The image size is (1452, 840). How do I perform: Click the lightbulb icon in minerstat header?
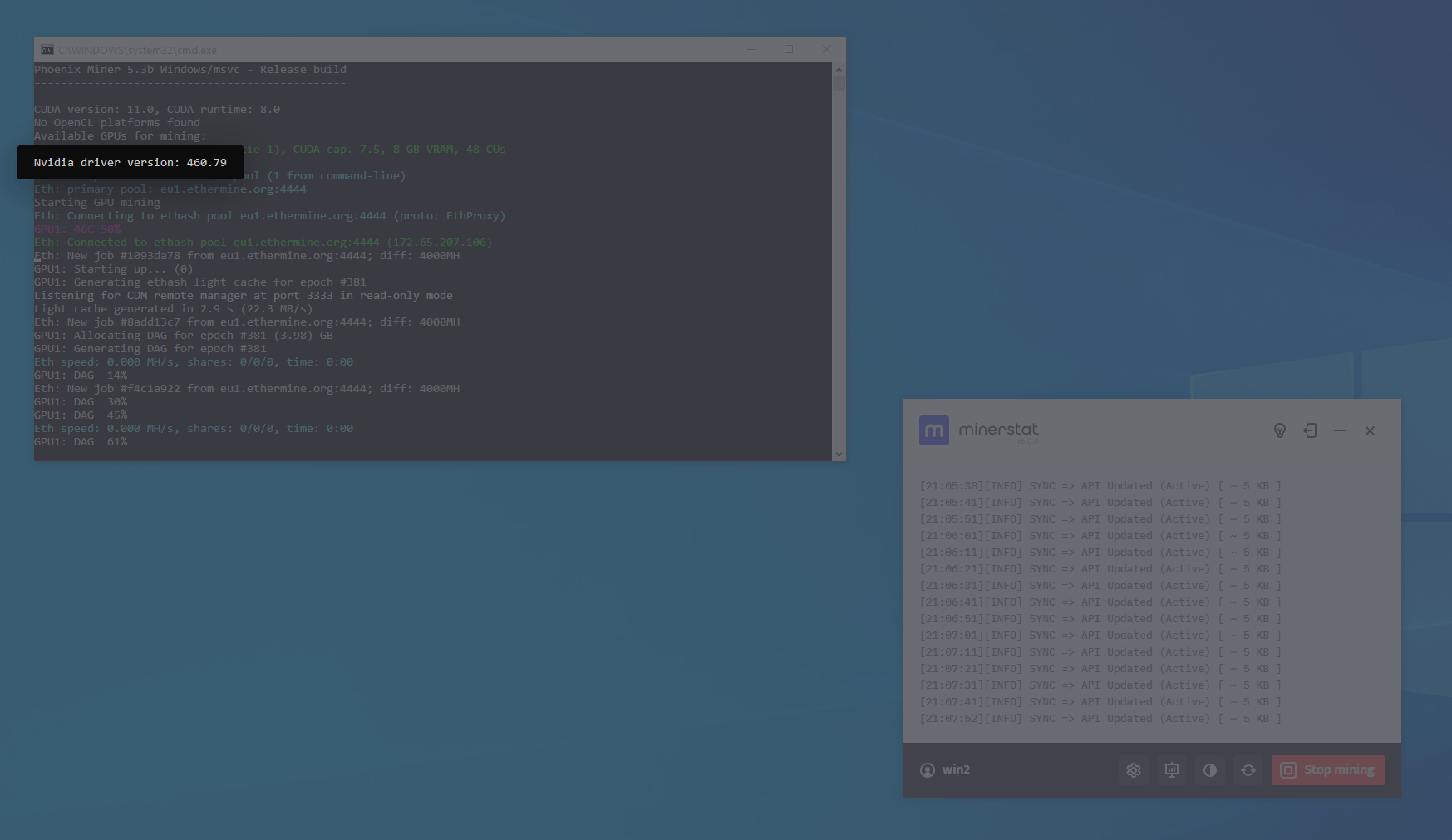(1280, 430)
